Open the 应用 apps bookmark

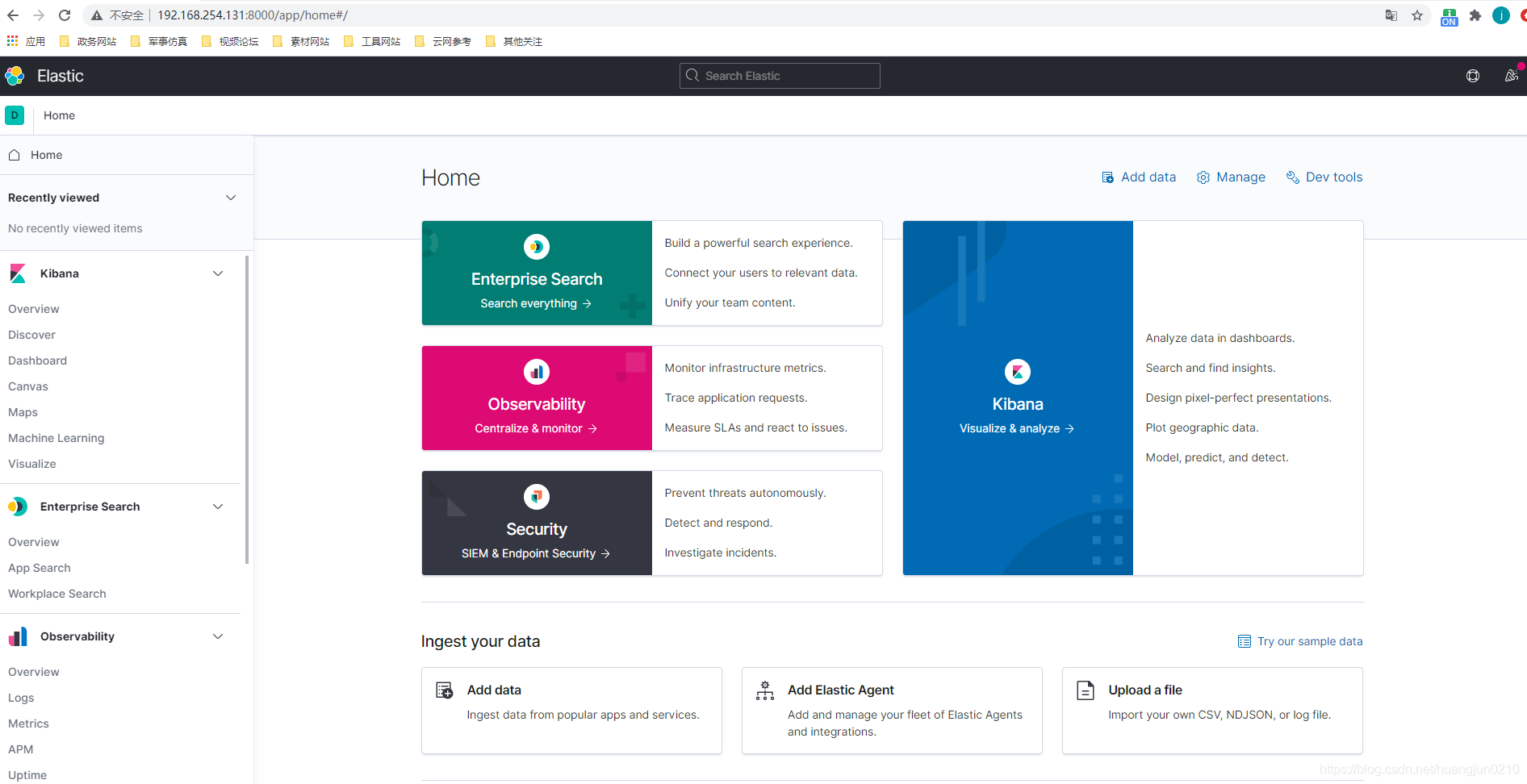[27, 41]
